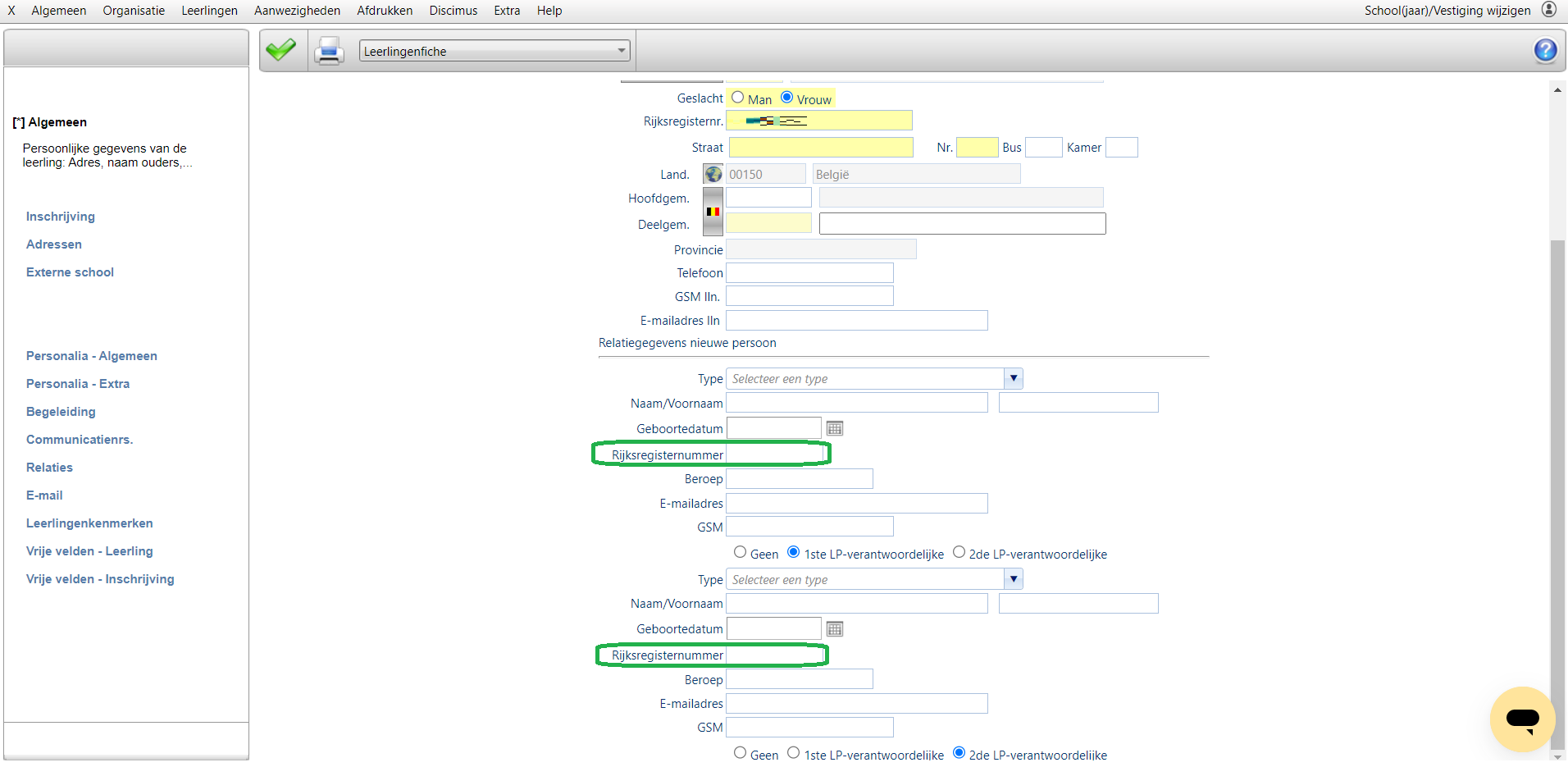Screen dimensions: 1568x767
Task: Select first 2de LP-verantwoordelijke radio button
Action: click(x=959, y=553)
